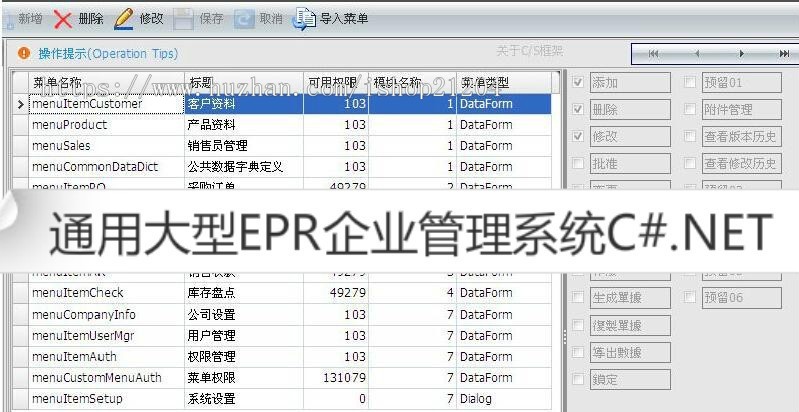Image resolution: width=799 pixels, height=412 pixels.
Task: Enable the 附件管理 checkbox
Action: pyautogui.click(x=689, y=109)
